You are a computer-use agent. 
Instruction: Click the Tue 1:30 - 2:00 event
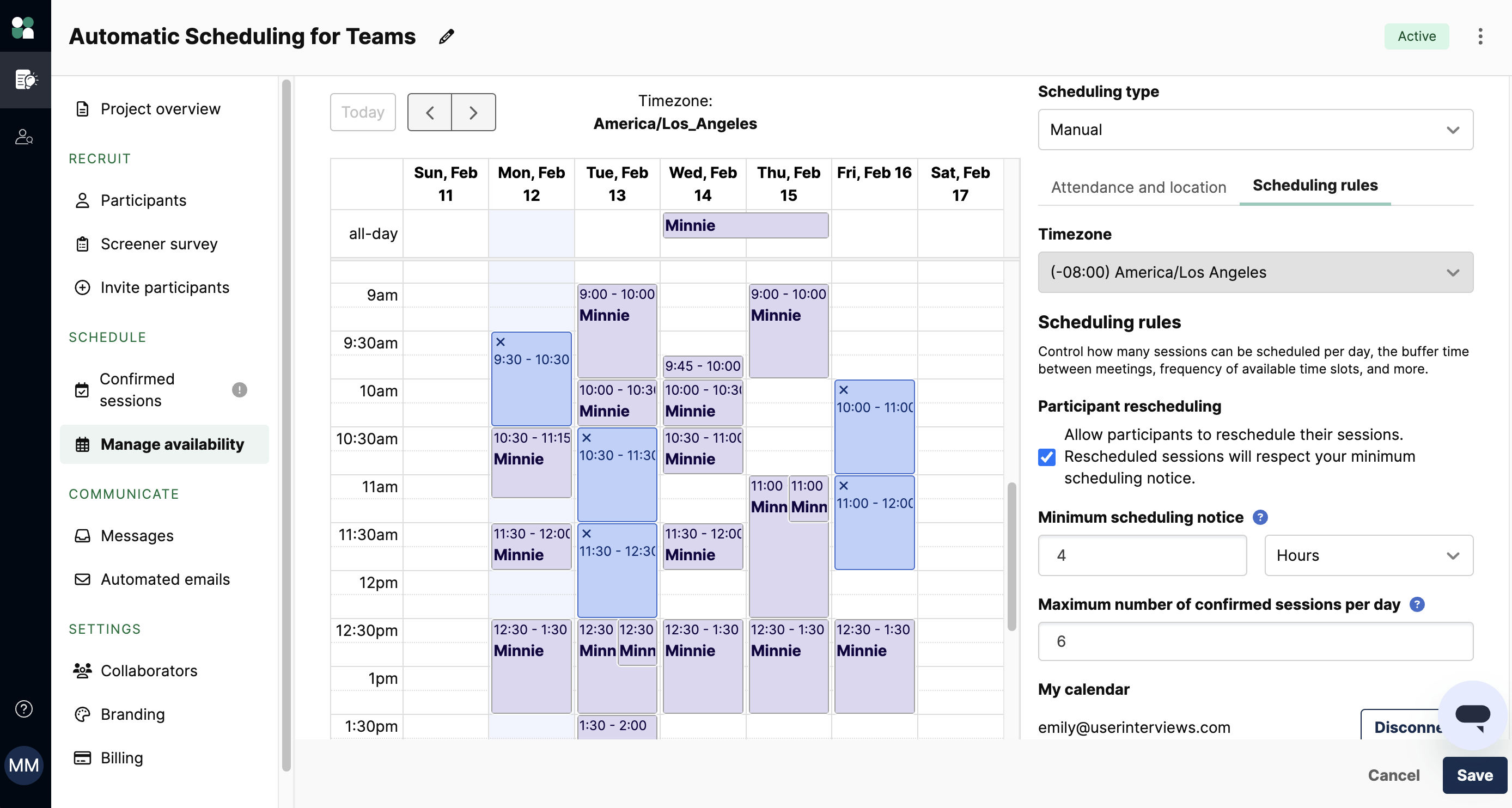click(617, 726)
